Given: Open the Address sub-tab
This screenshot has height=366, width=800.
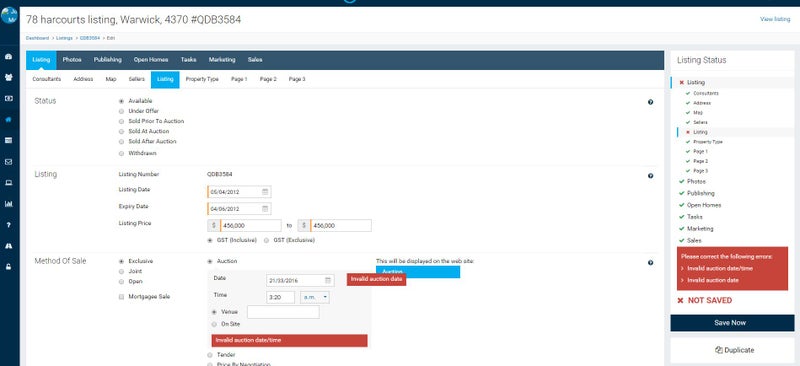Looking at the screenshot, I should click(x=83, y=79).
